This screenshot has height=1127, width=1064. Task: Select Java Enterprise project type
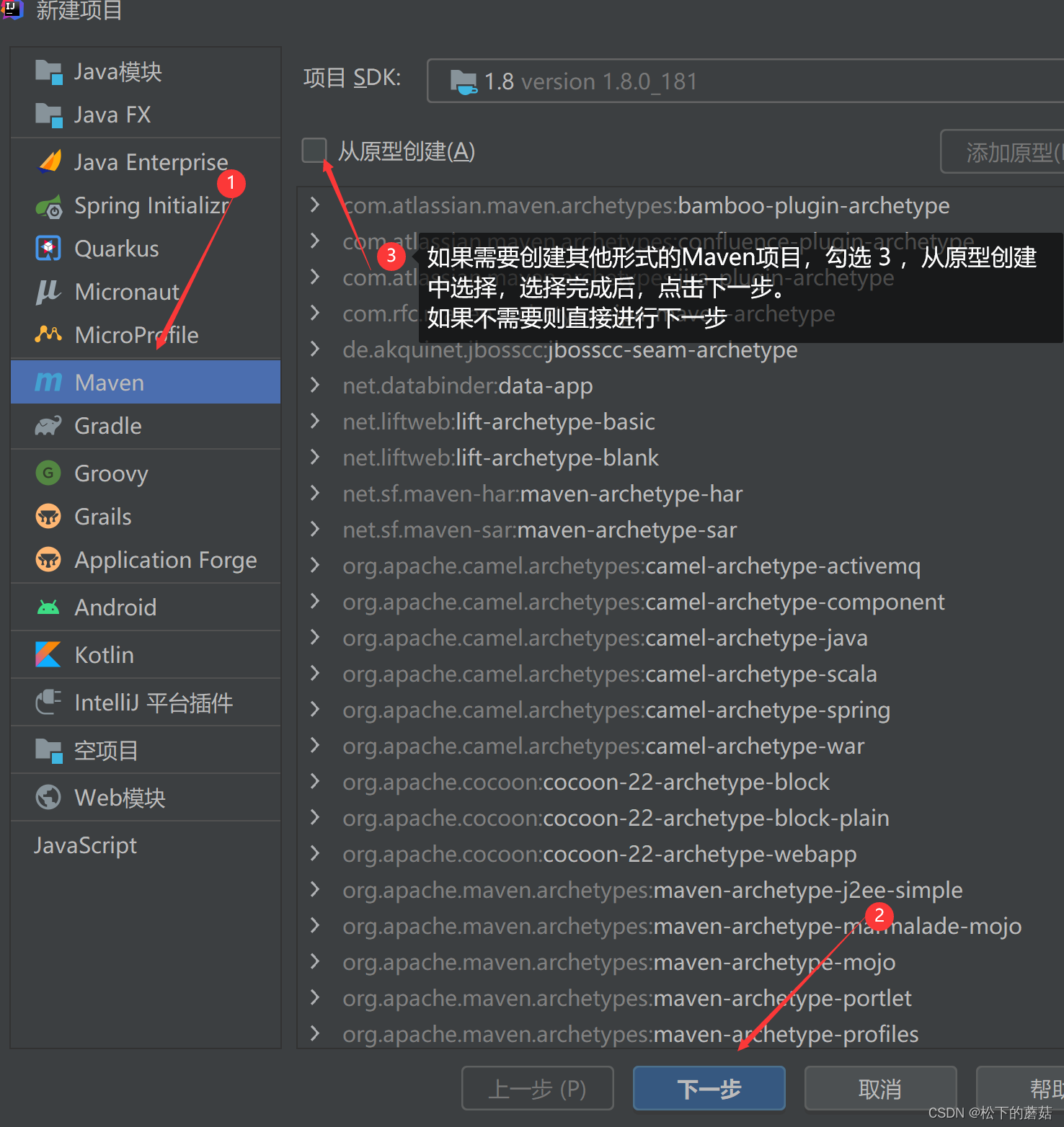pos(146,162)
